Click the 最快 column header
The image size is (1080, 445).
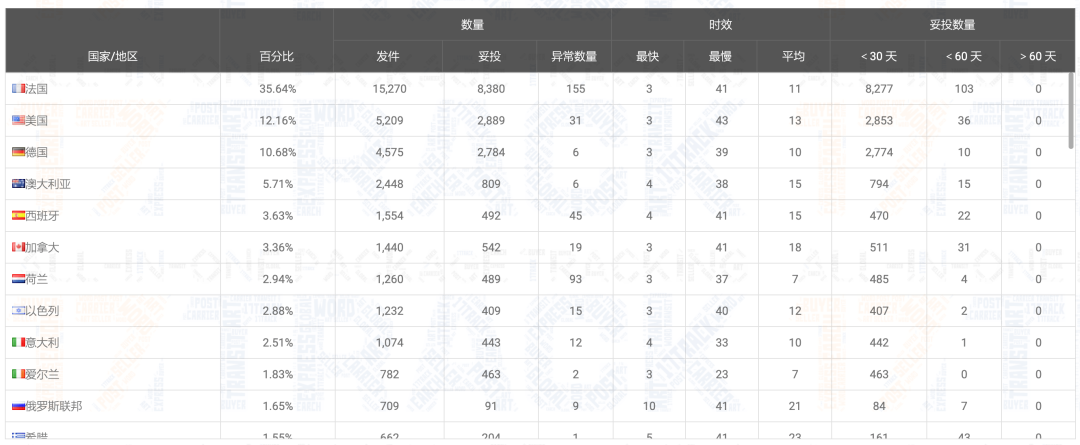[x=647, y=56]
